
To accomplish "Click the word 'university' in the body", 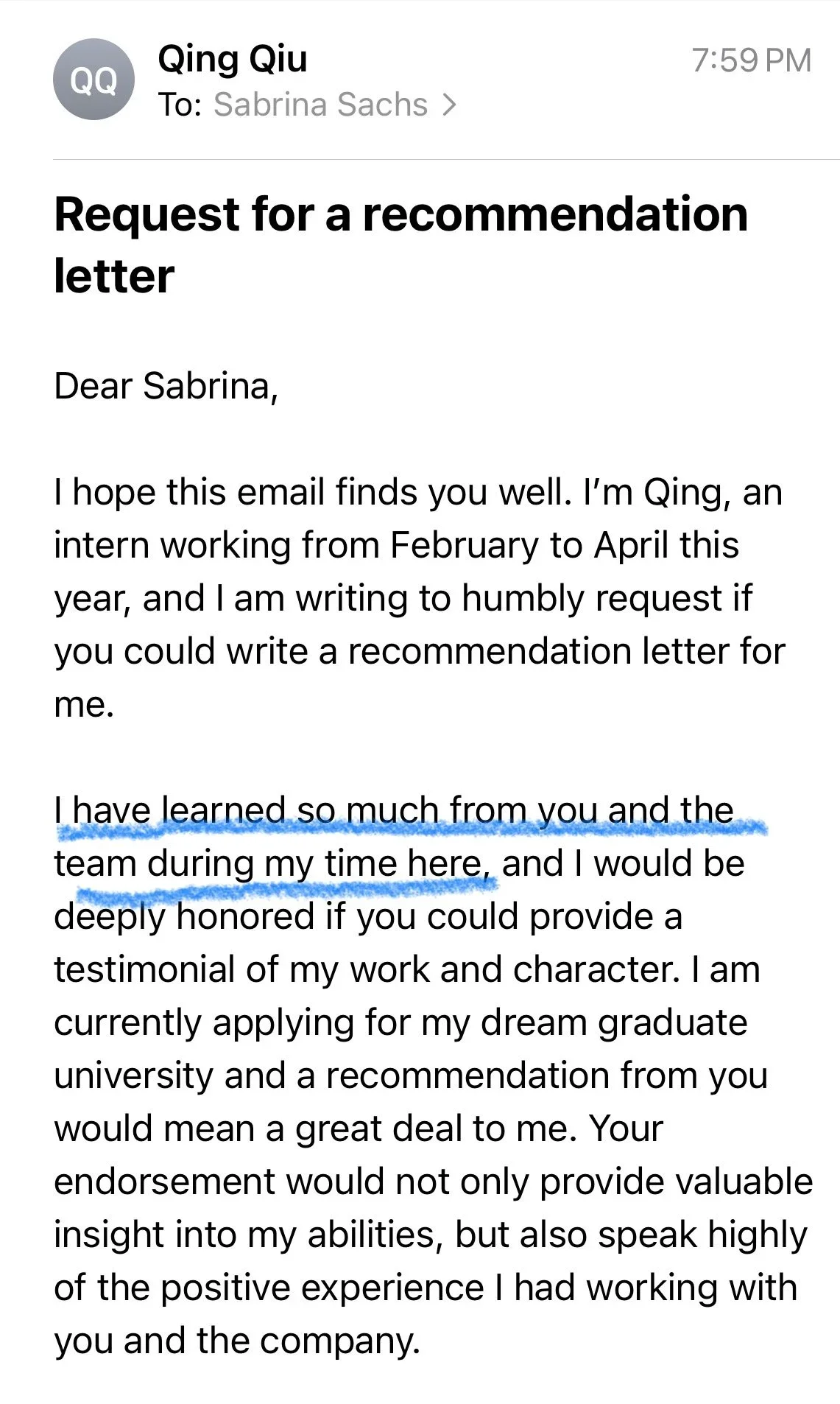I will [x=133, y=1075].
